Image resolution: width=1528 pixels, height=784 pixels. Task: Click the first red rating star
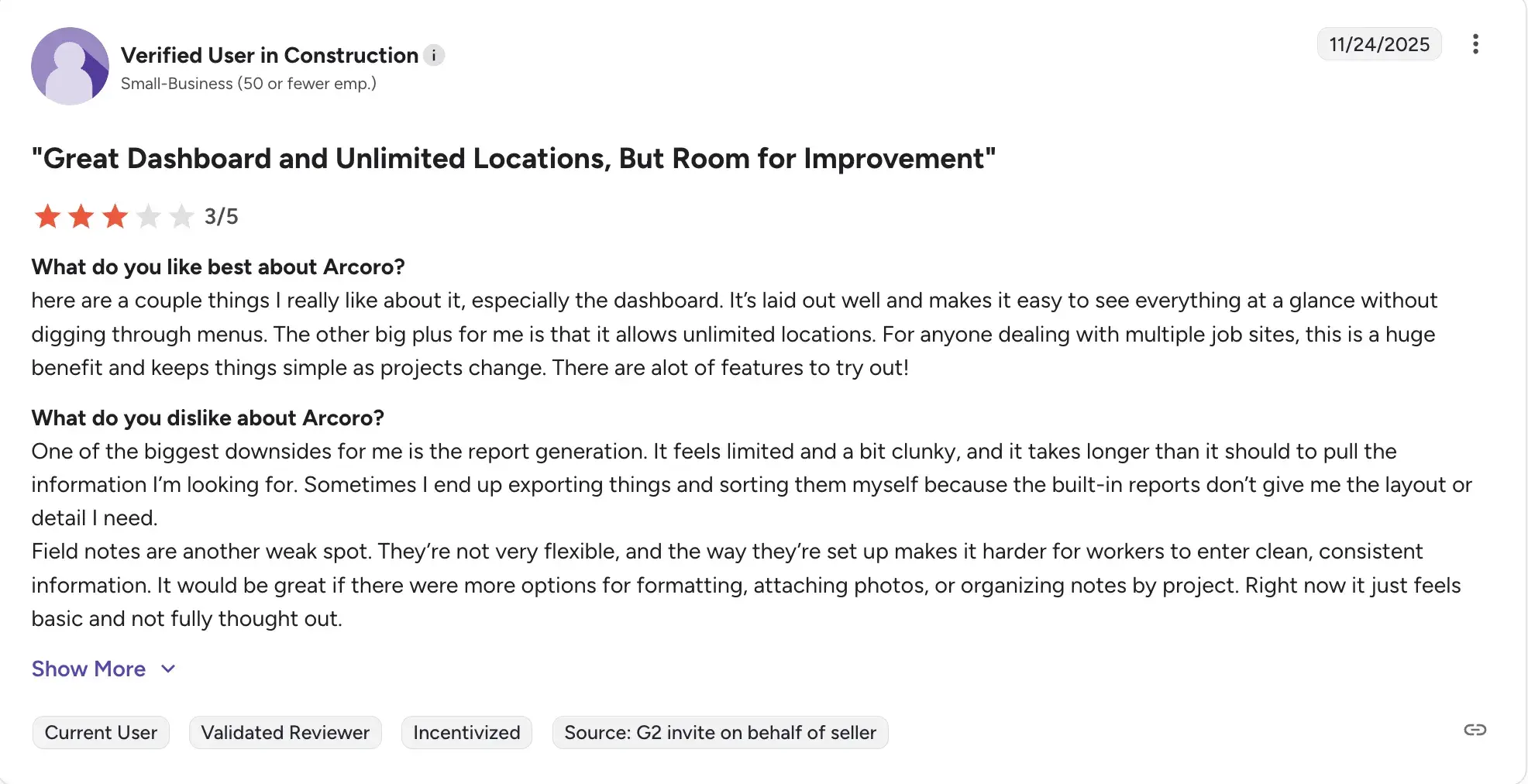pyautogui.click(x=47, y=216)
